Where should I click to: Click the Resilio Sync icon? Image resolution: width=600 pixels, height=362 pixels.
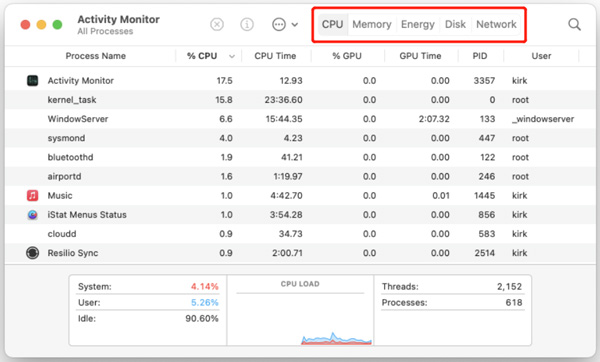33,253
